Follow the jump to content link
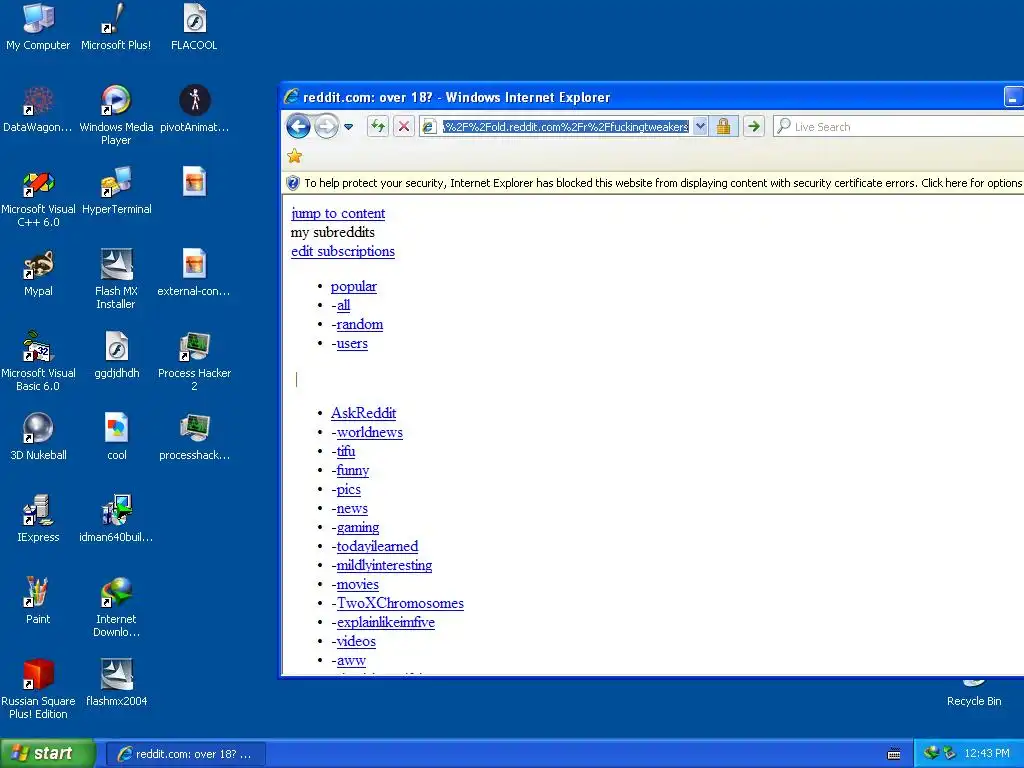1024x768 pixels. [338, 214]
